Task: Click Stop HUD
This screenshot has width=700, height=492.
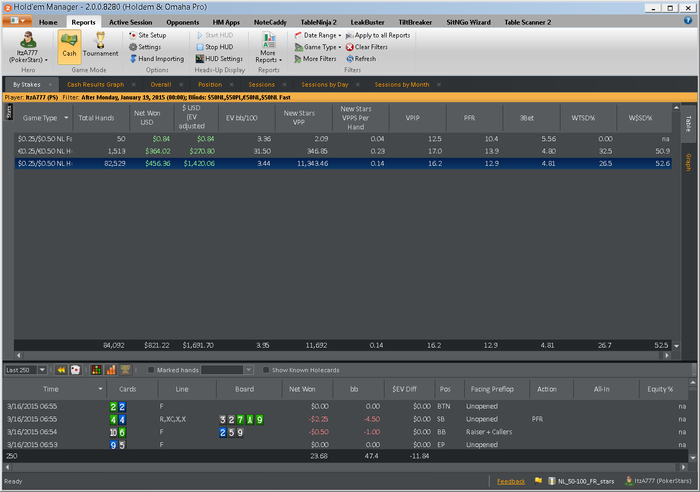Action: [215, 47]
